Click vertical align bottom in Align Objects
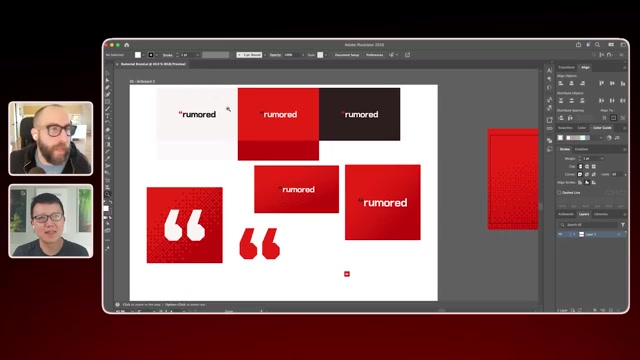 [x=623, y=83]
